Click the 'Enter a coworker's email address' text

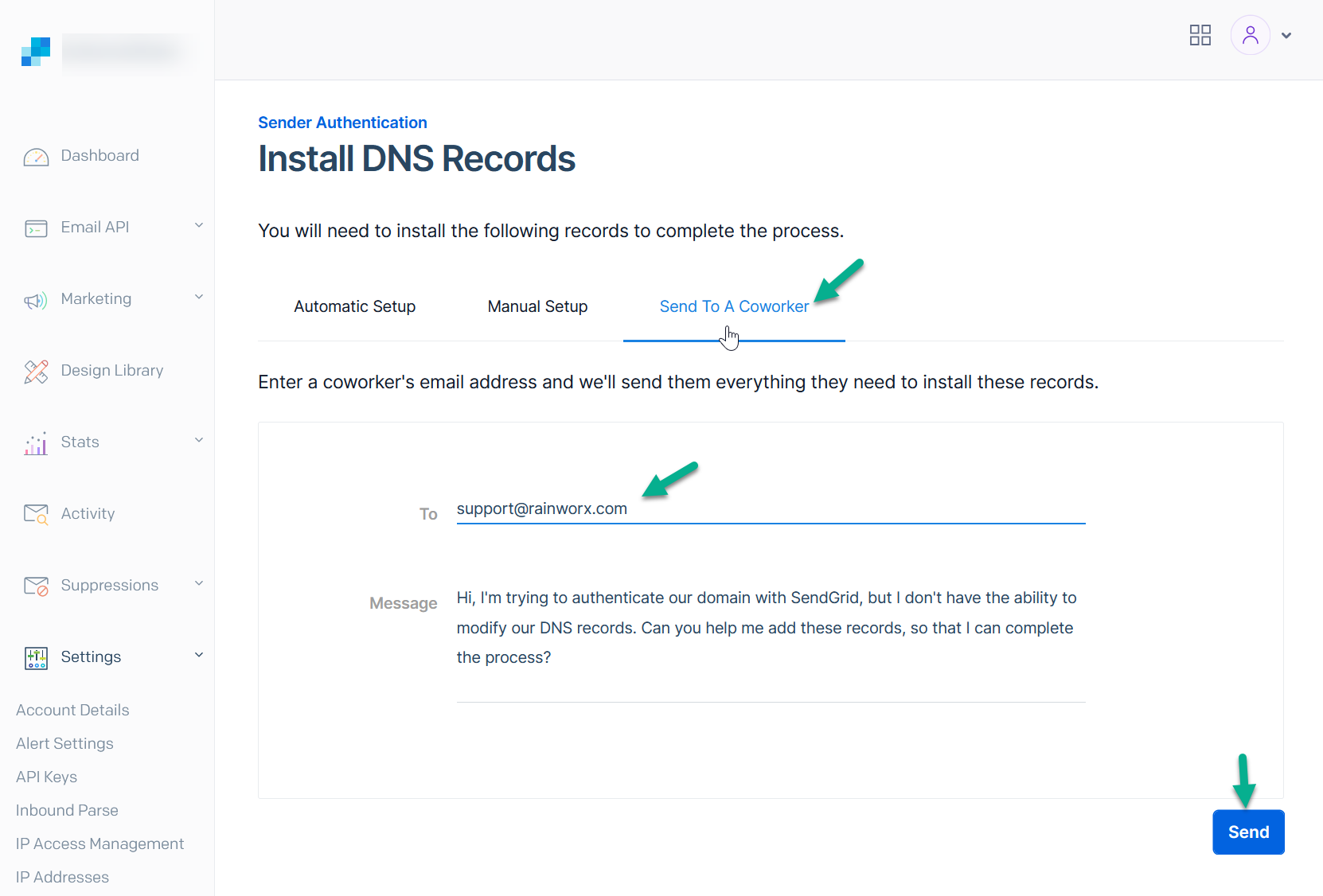[x=678, y=382]
